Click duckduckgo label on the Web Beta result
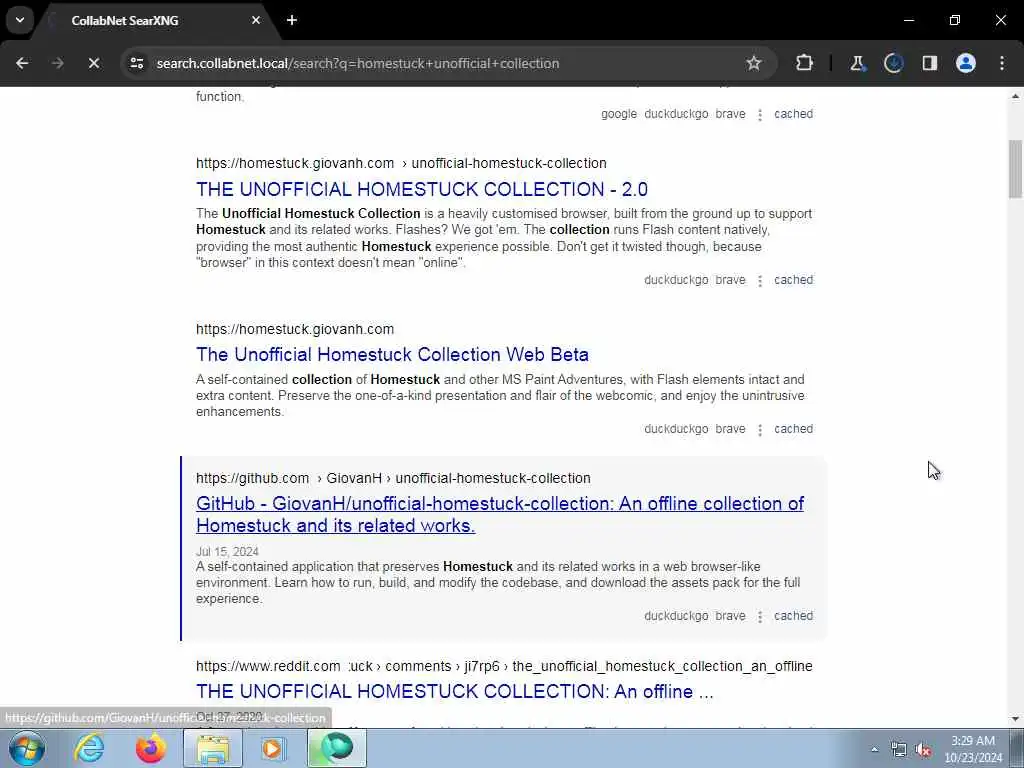1024x768 pixels. coord(676,429)
